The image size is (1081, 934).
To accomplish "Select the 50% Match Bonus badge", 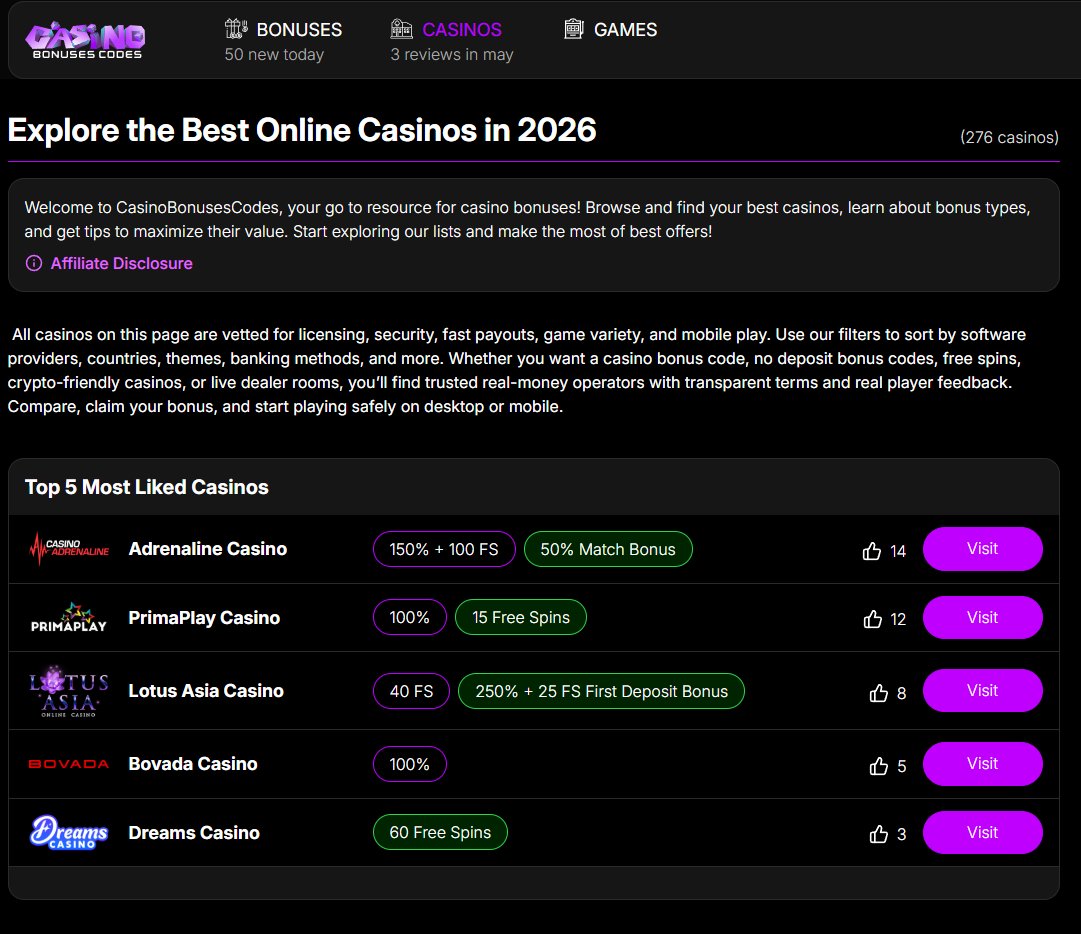I will [x=608, y=549].
